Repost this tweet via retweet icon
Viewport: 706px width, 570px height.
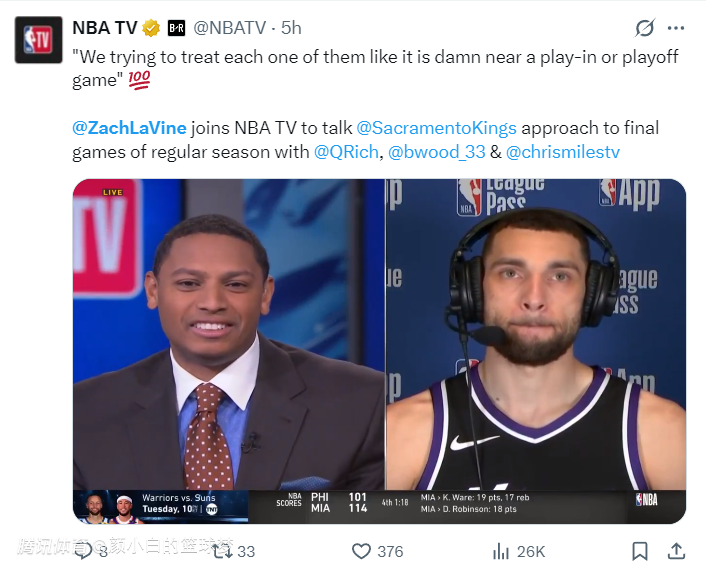click(220, 551)
